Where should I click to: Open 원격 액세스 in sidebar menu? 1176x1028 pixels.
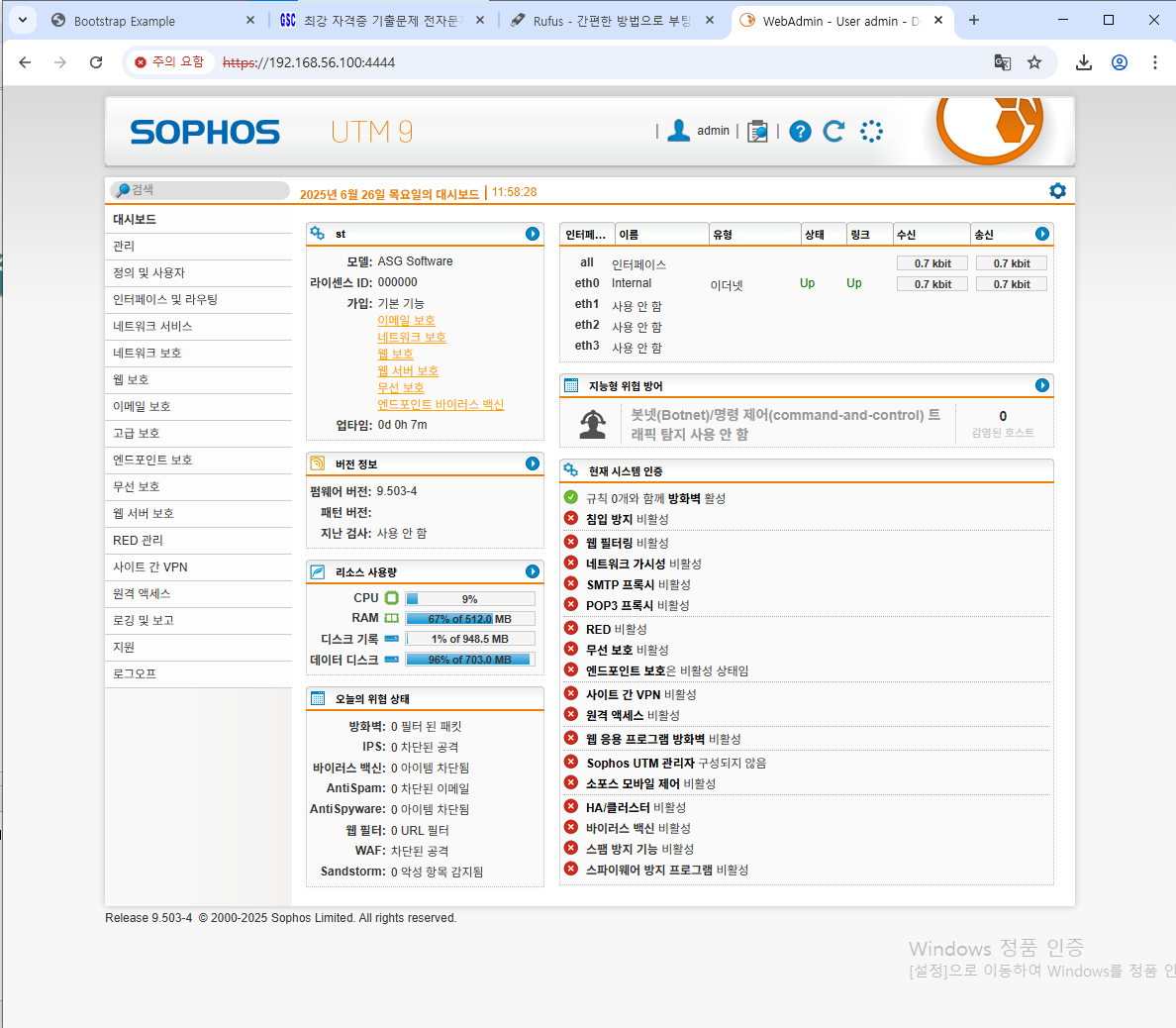(199, 593)
